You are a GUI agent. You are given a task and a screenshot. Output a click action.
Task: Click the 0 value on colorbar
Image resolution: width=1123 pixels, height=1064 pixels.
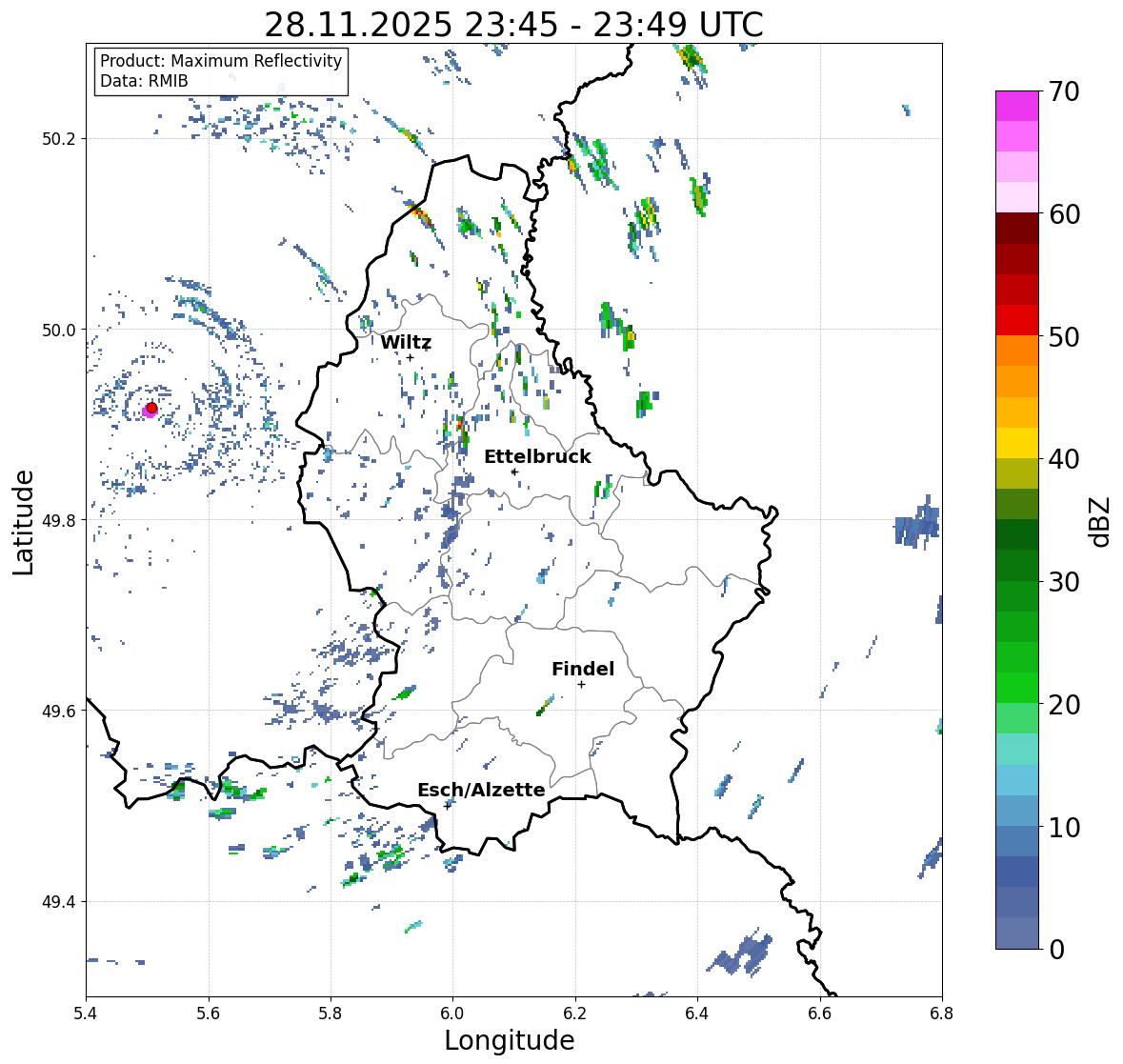point(1056,950)
